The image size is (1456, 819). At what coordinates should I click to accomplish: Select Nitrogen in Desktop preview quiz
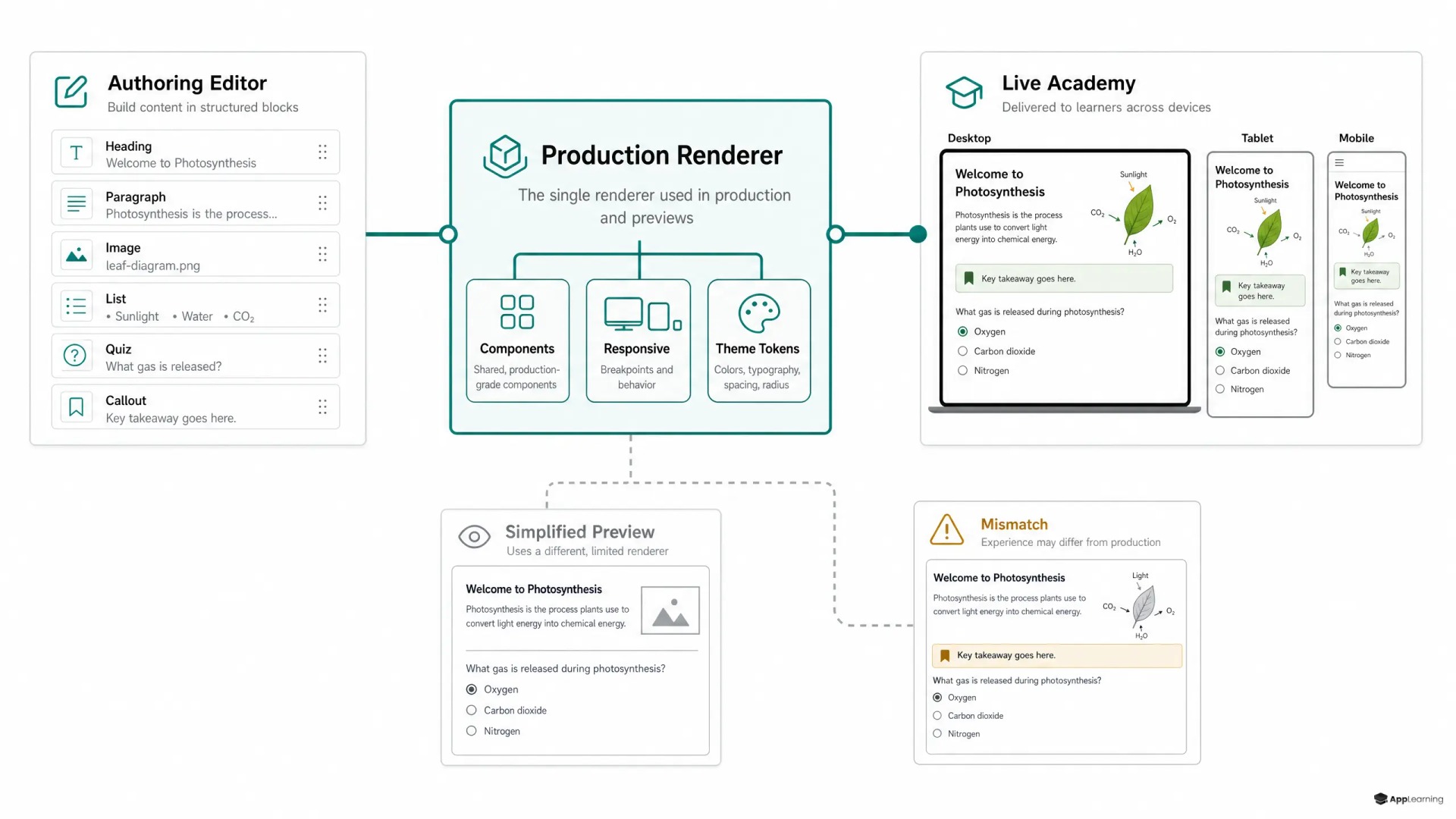pos(962,371)
